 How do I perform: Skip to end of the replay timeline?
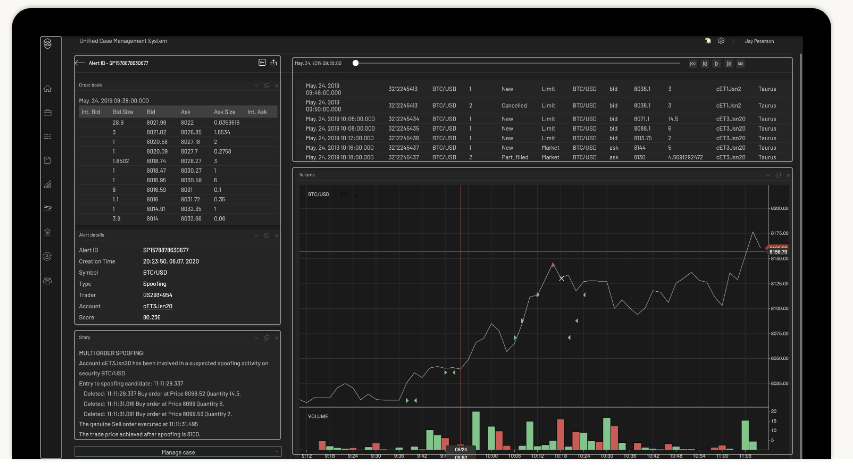[740, 64]
